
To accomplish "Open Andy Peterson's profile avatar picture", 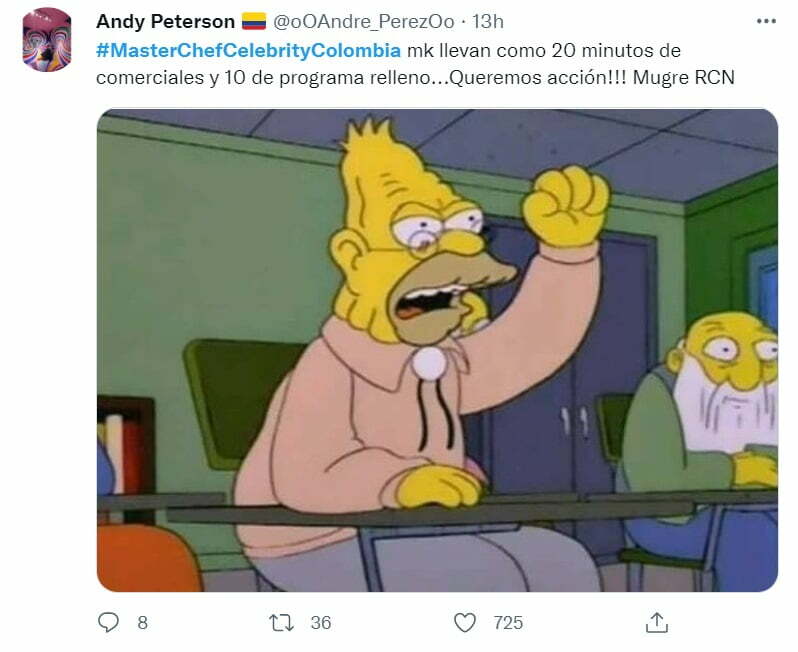I will (x=47, y=40).
